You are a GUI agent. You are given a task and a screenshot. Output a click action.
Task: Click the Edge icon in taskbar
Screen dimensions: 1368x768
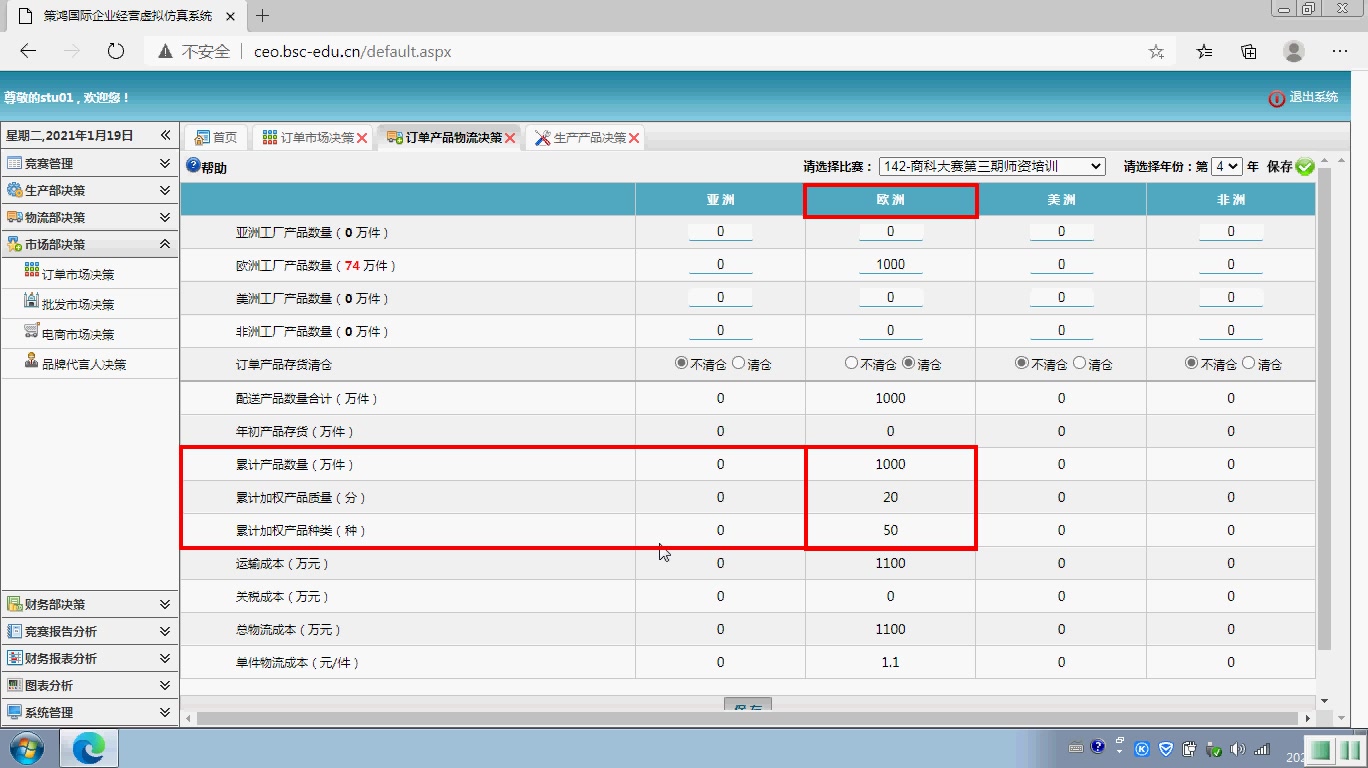coord(90,748)
